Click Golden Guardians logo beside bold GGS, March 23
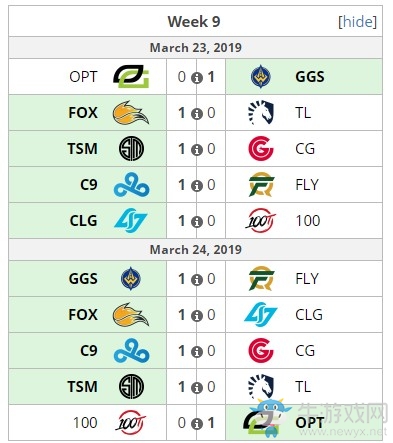Screen dimensions: 393x443 coord(261,77)
